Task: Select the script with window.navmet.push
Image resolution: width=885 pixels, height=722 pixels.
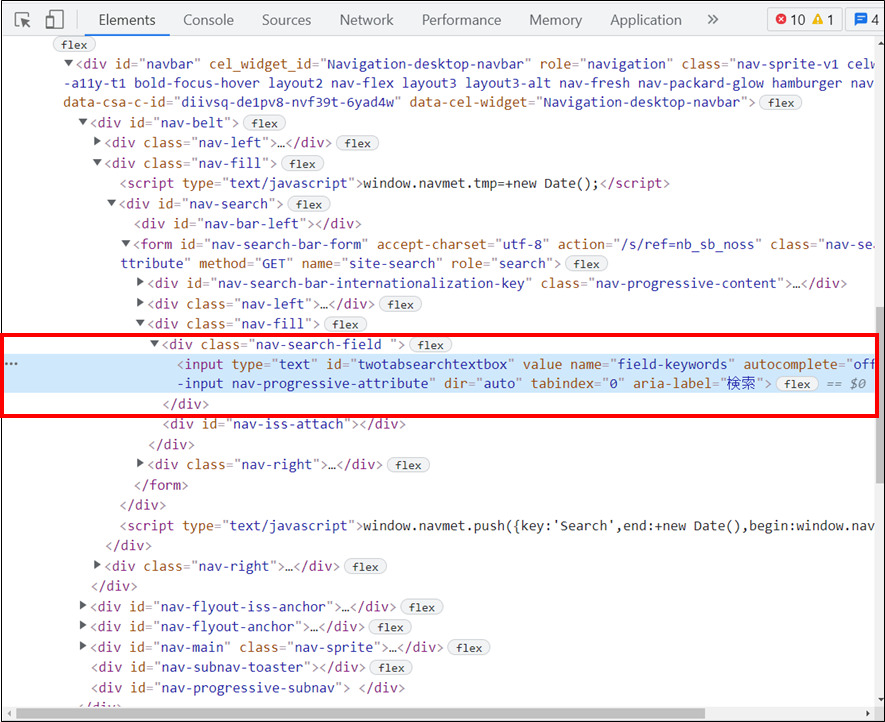Action: (x=497, y=526)
